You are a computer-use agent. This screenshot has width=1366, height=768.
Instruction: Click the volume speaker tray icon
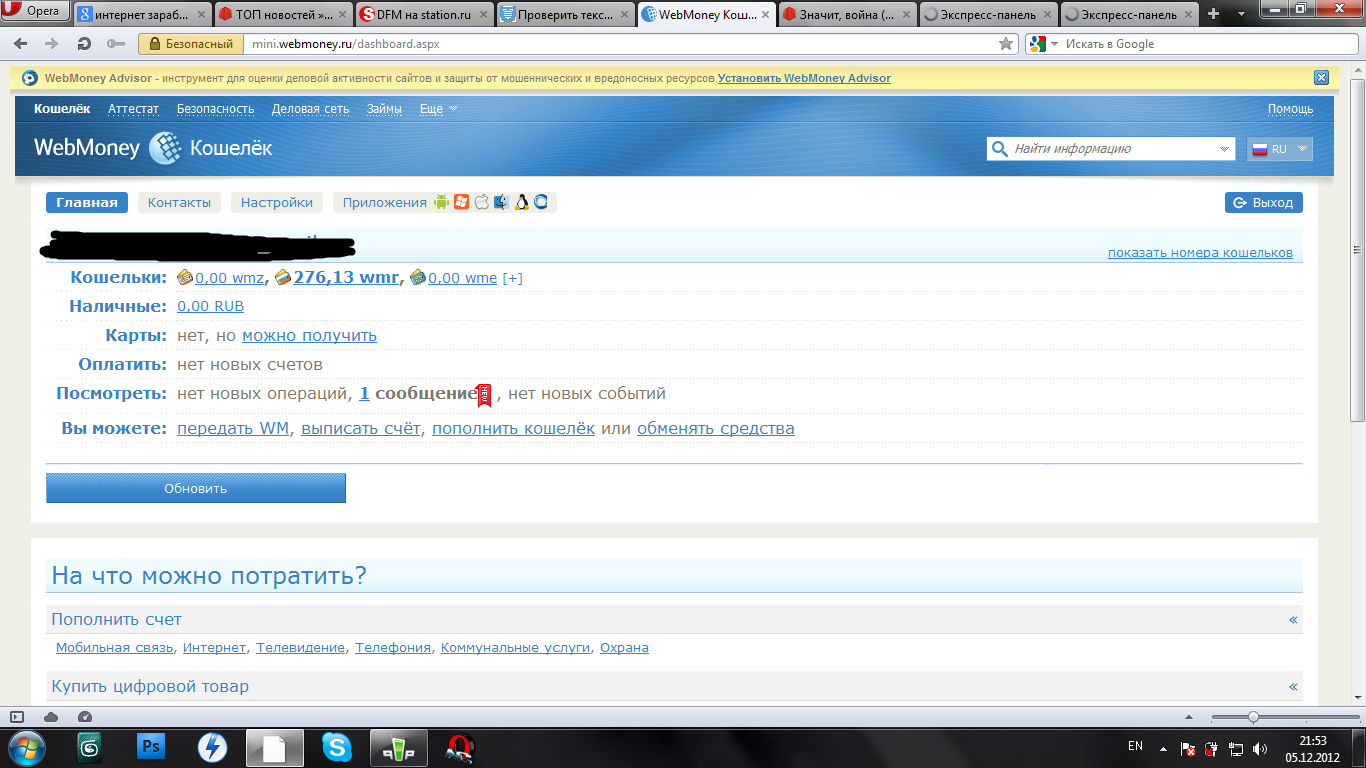(x=1262, y=748)
